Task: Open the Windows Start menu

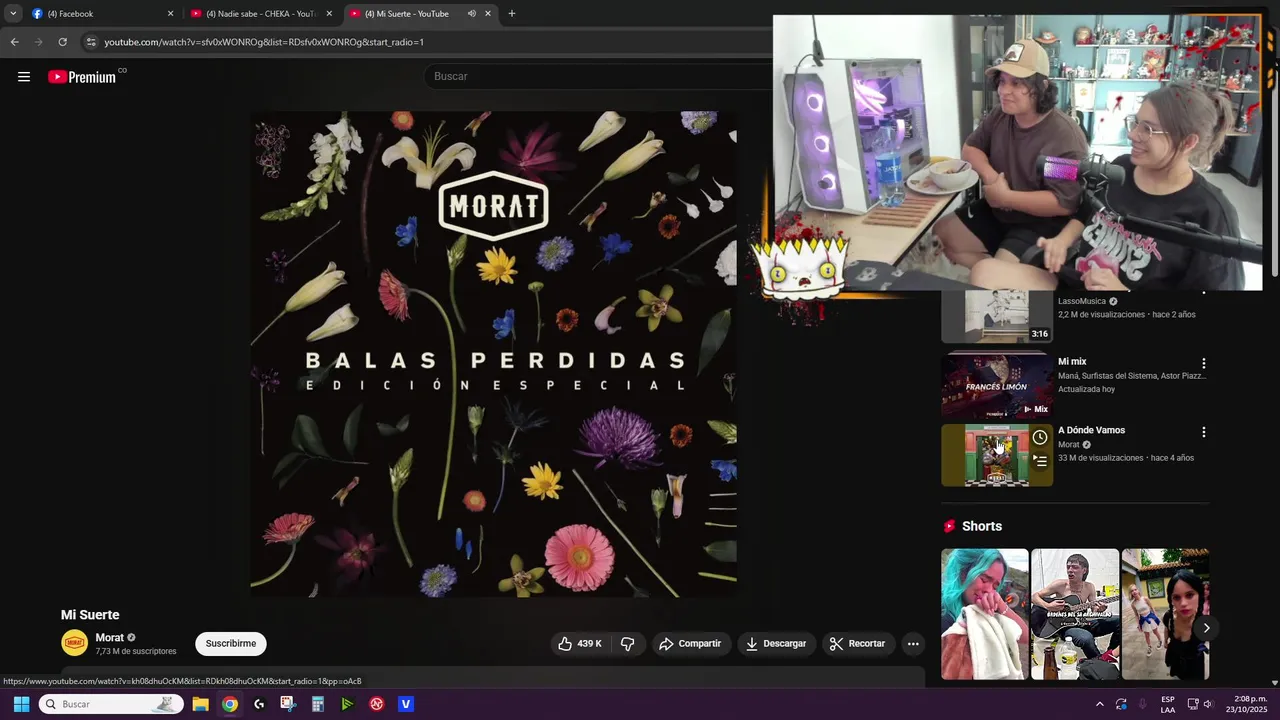Action: (x=21, y=704)
